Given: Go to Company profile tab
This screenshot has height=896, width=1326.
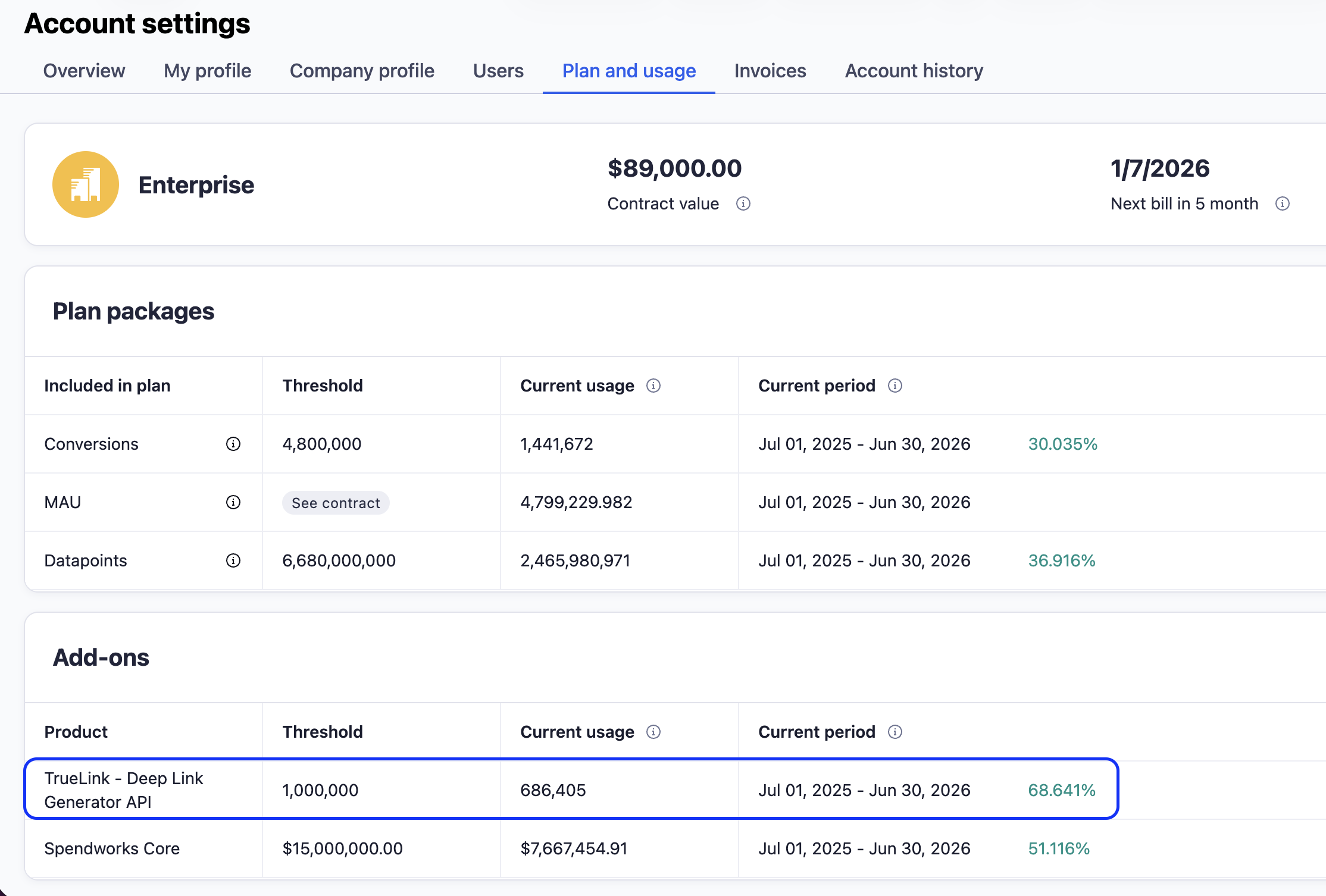Looking at the screenshot, I should click(362, 71).
